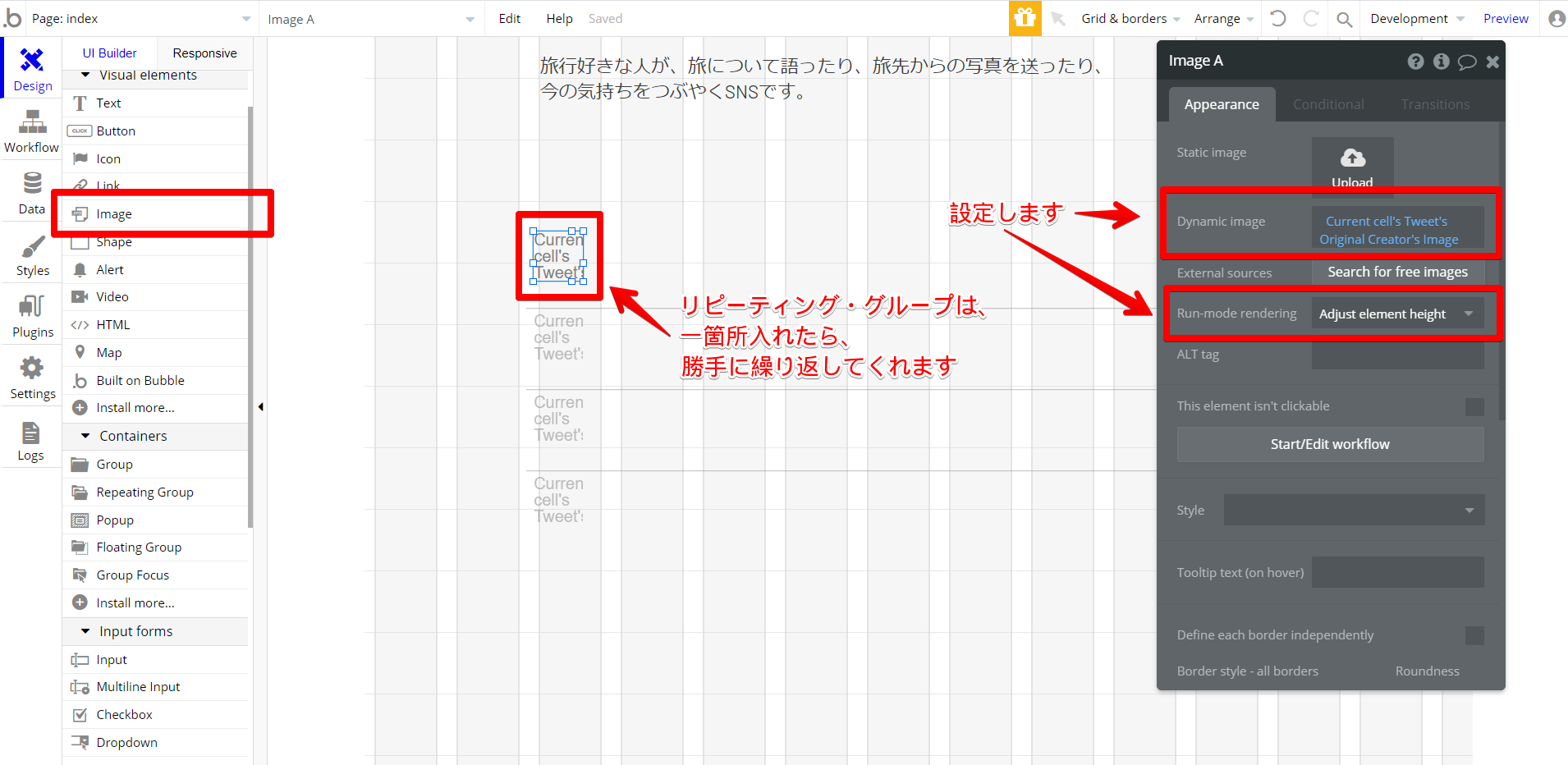Switch to the Transitions tab
The image size is (1568, 765).
pyautogui.click(x=1435, y=104)
